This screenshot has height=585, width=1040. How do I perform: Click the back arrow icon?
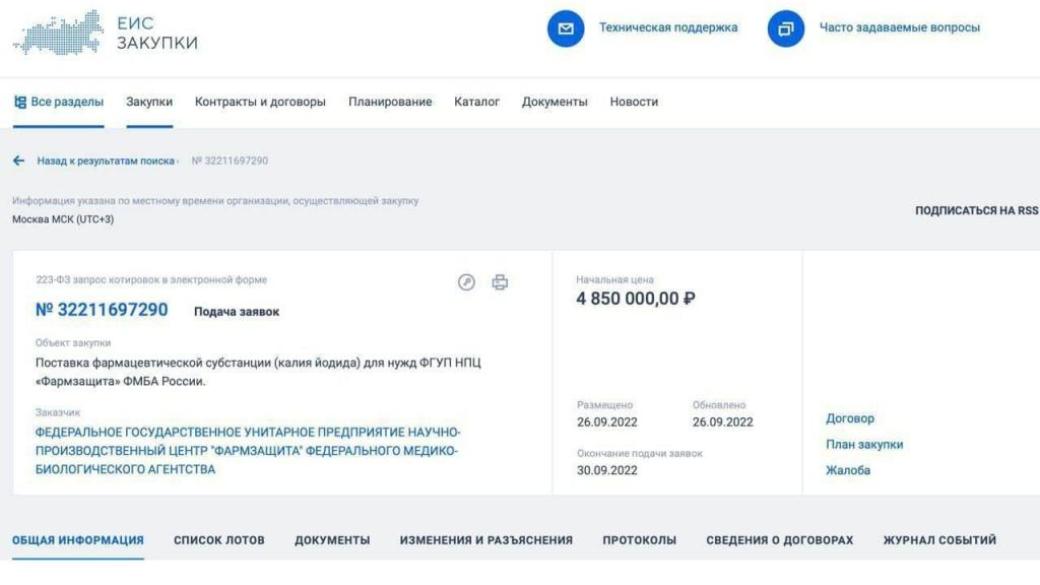coord(18,161)
